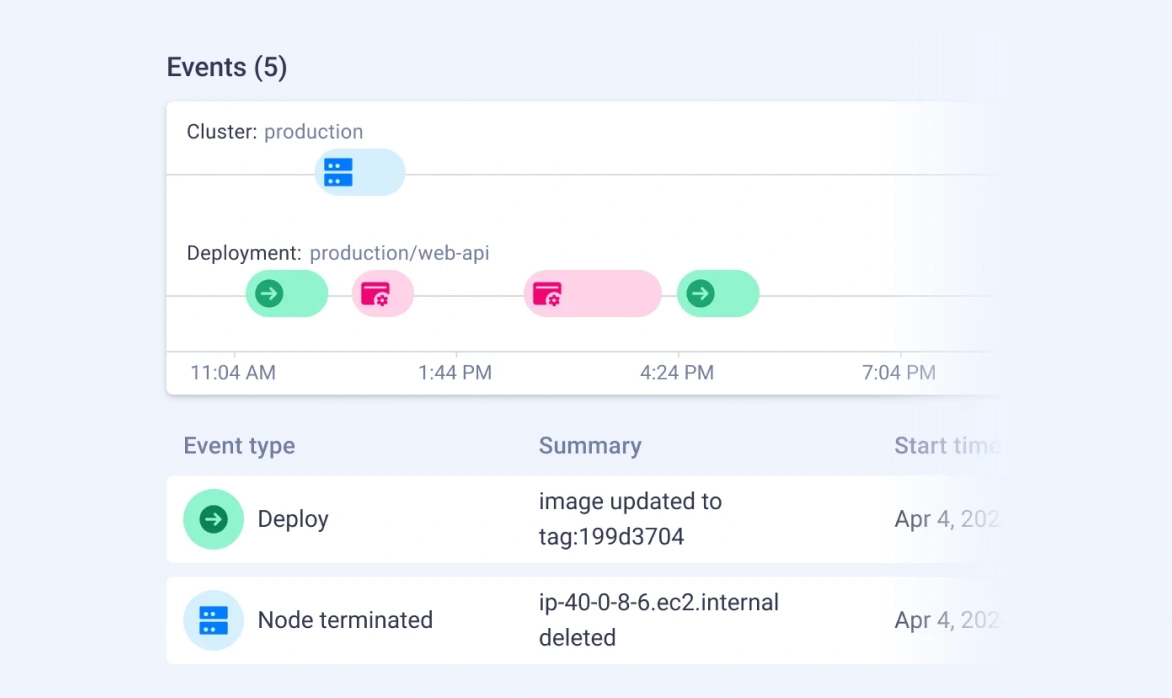Screen dimensions: 1172x698
Task: Open the Deploy event row label
Action: click(293, 519)
